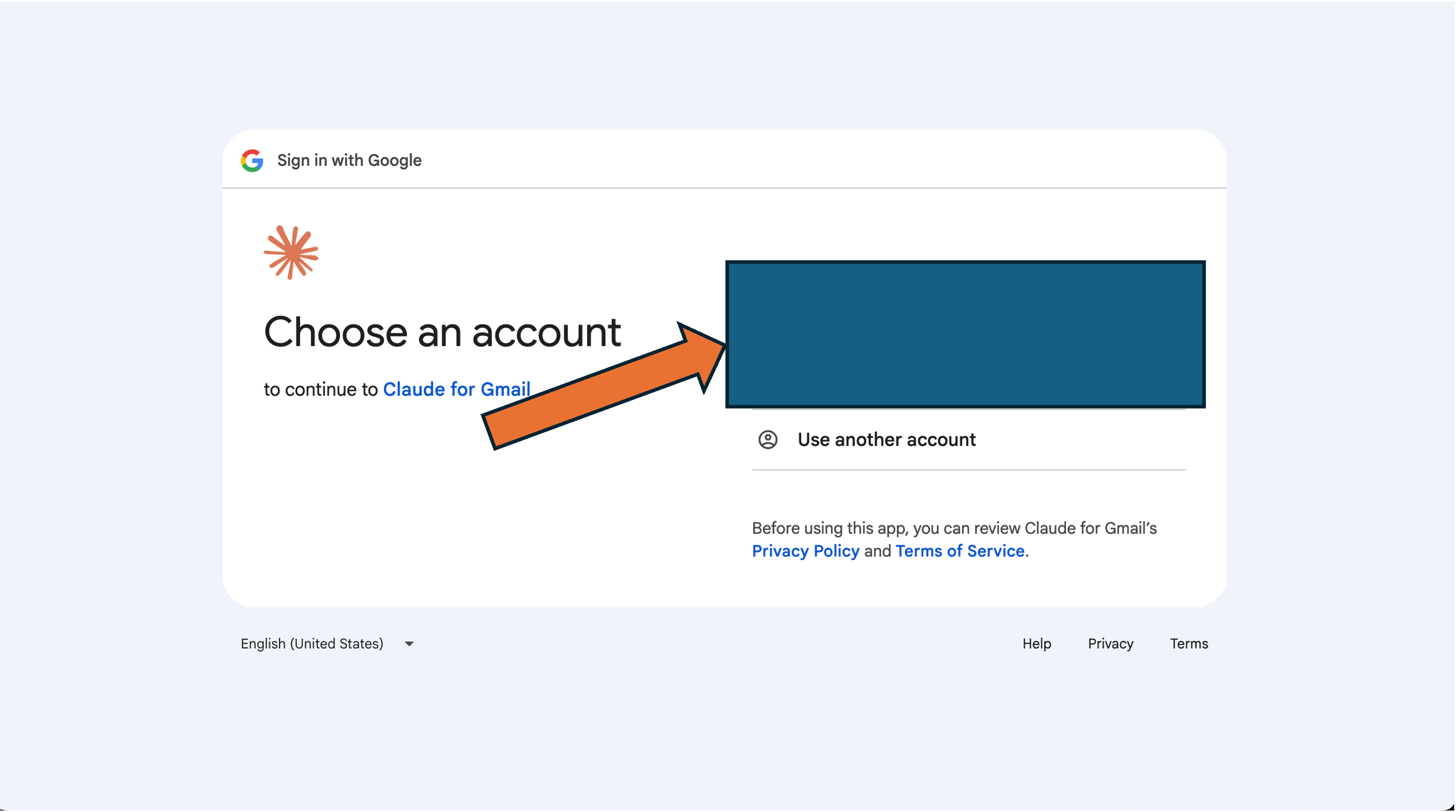Open the Claude for Gmail link

pyautogui.click(x=457, y=389)
